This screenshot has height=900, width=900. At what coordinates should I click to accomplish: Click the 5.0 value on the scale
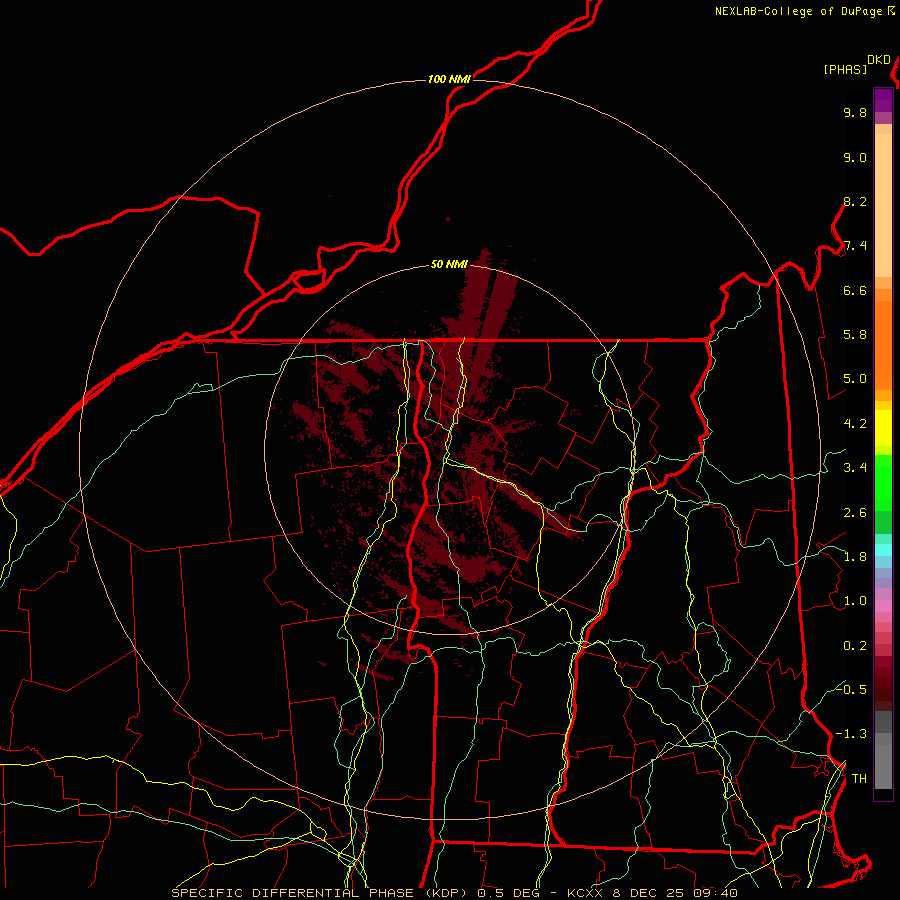[855, 379]
